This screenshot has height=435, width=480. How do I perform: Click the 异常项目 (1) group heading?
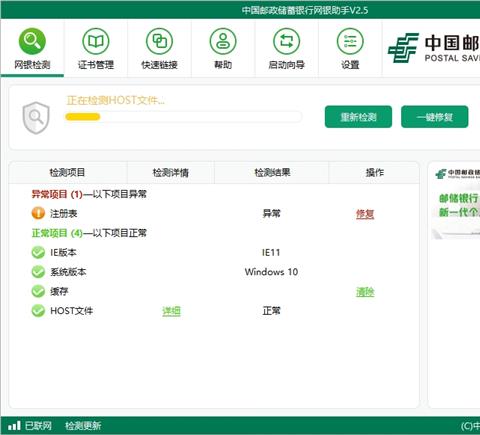[89, 194]
